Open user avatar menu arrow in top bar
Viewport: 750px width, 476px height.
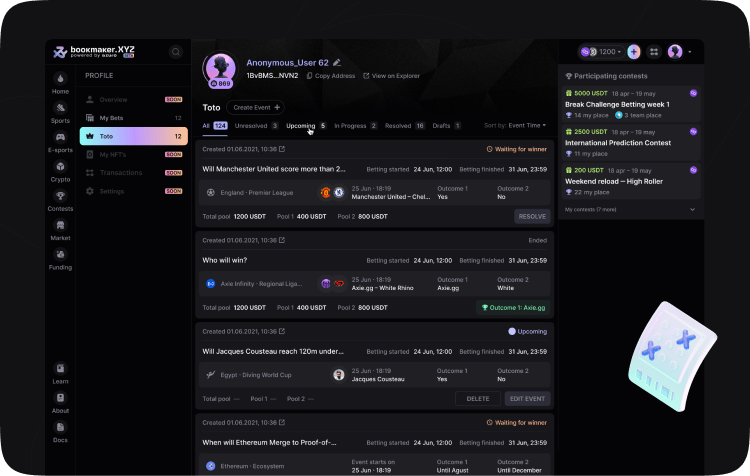pyautogui.click(x=690, y=52)
